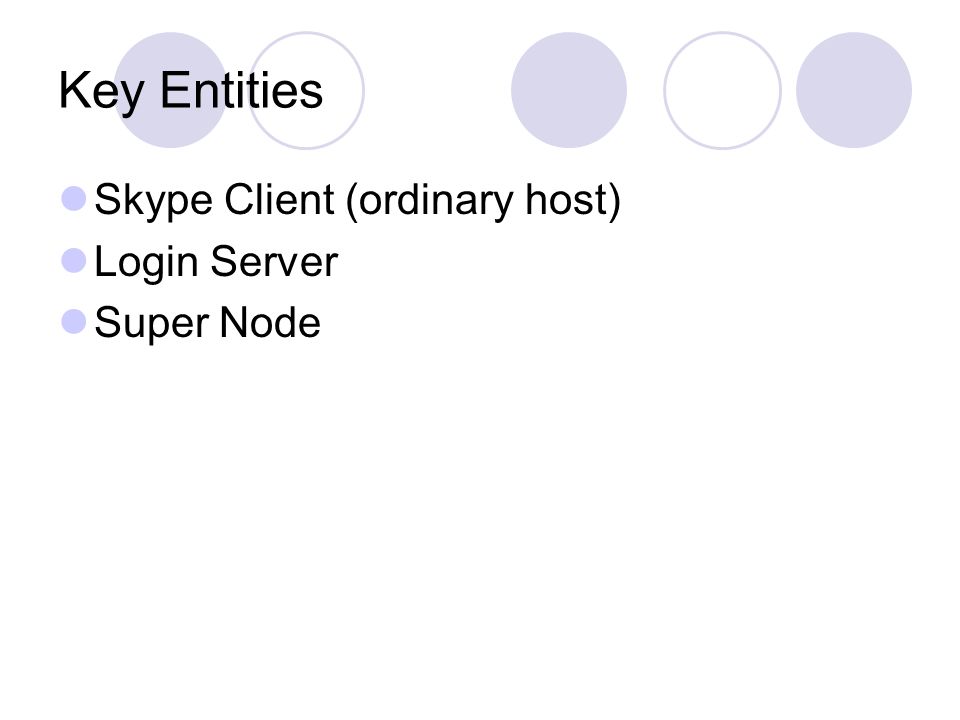Click the bullet dot beside Super Node
The height and width of the screenshot is (720, 960).
[x=73, y=321]
